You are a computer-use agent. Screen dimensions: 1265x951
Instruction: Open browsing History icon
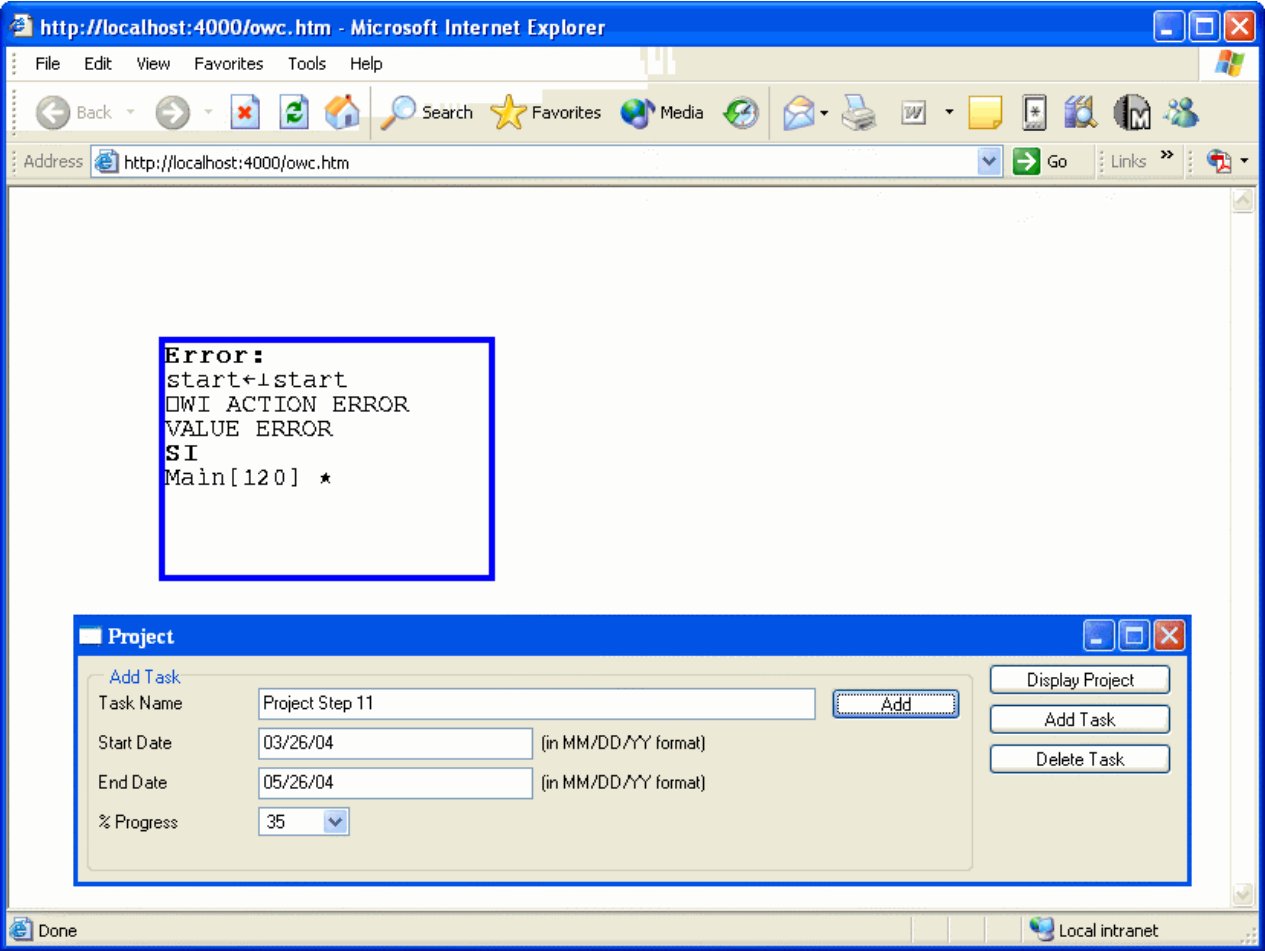coord(741,112)
